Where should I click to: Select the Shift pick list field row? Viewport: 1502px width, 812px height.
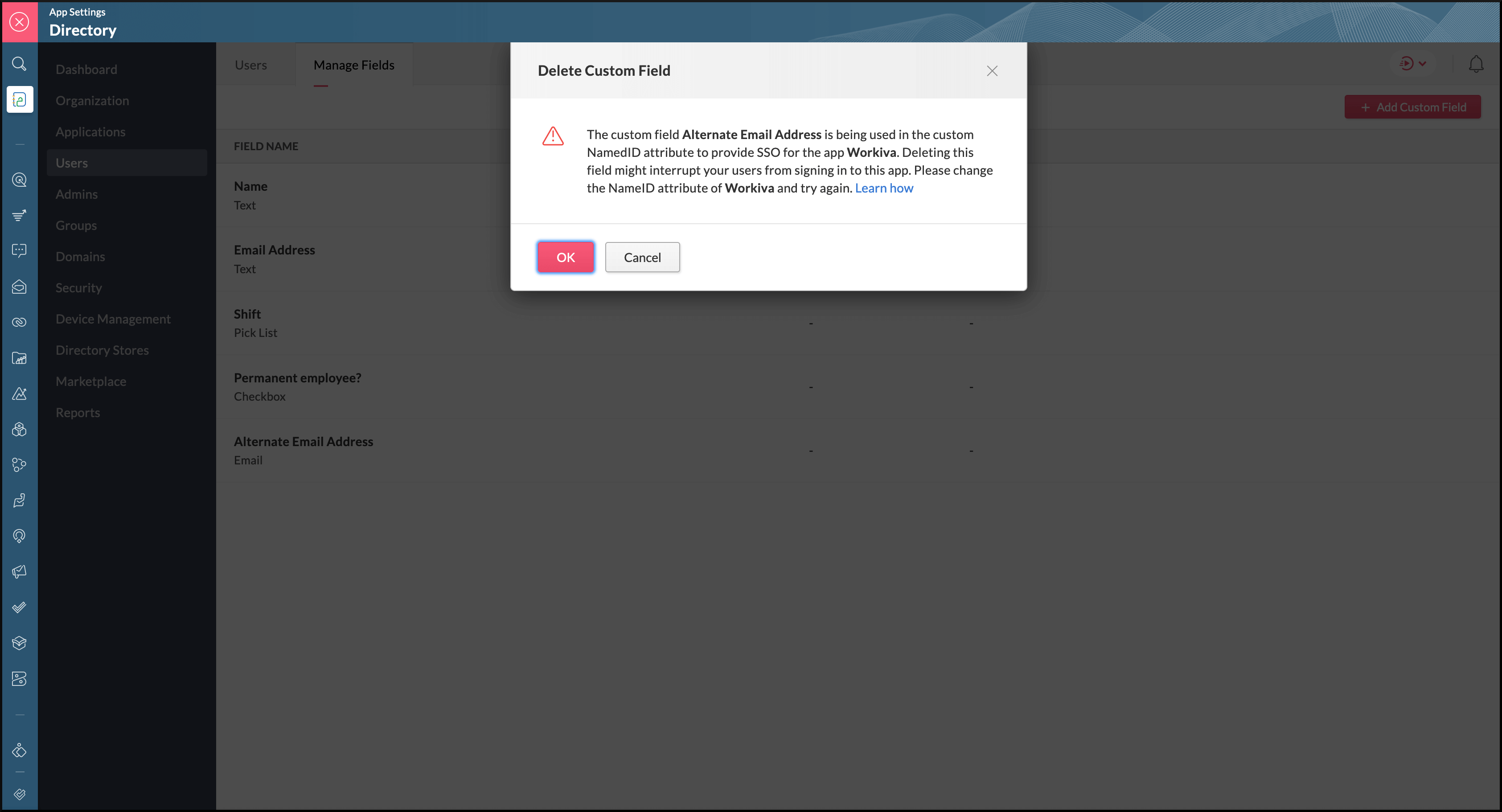[x=858, y=323]
